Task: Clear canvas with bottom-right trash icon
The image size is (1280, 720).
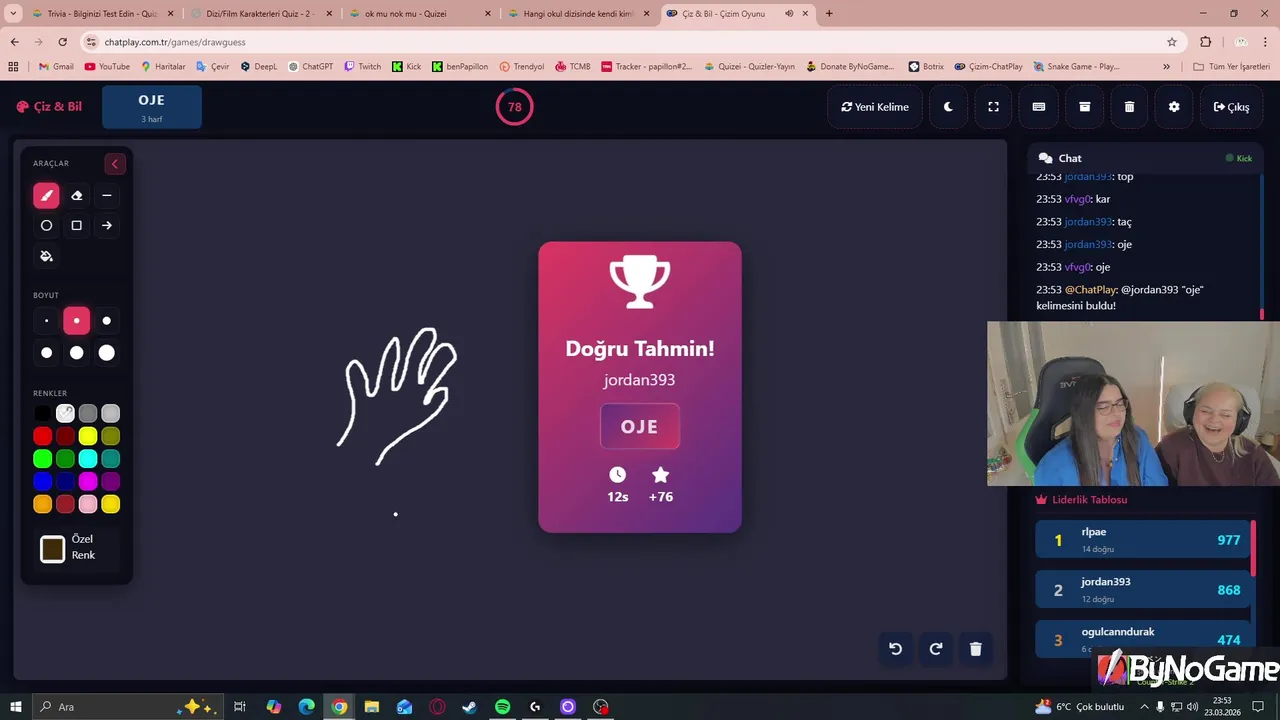Action: point(976,649)
